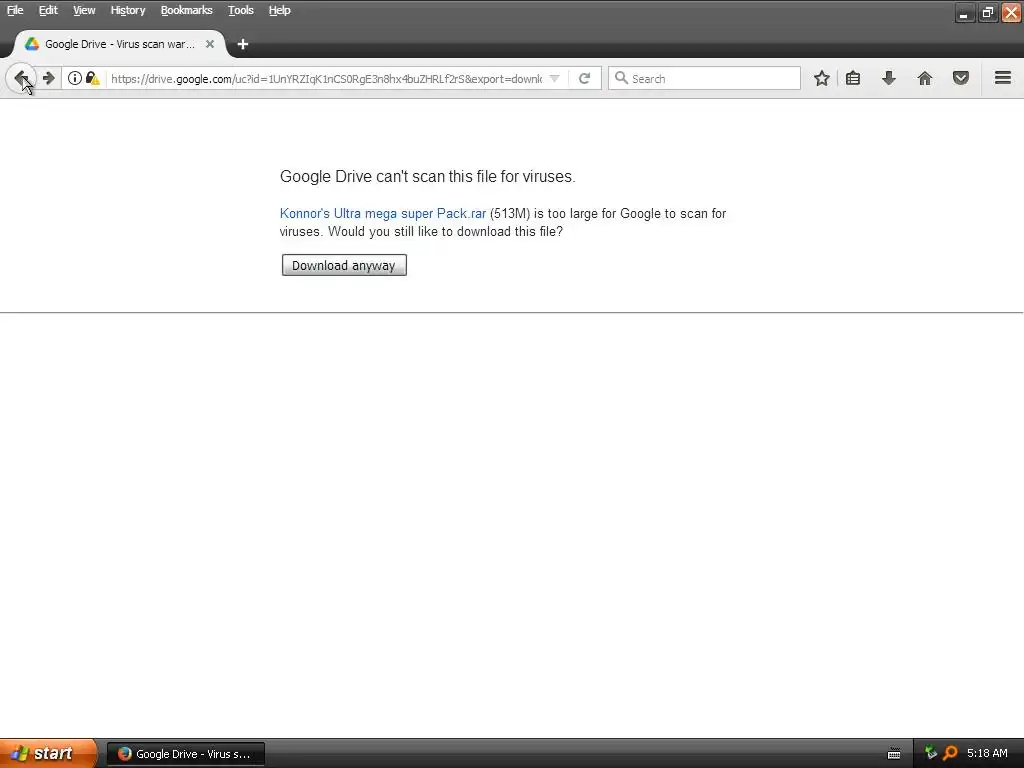
Task: Click the Download anyway button
Action: 344,265
